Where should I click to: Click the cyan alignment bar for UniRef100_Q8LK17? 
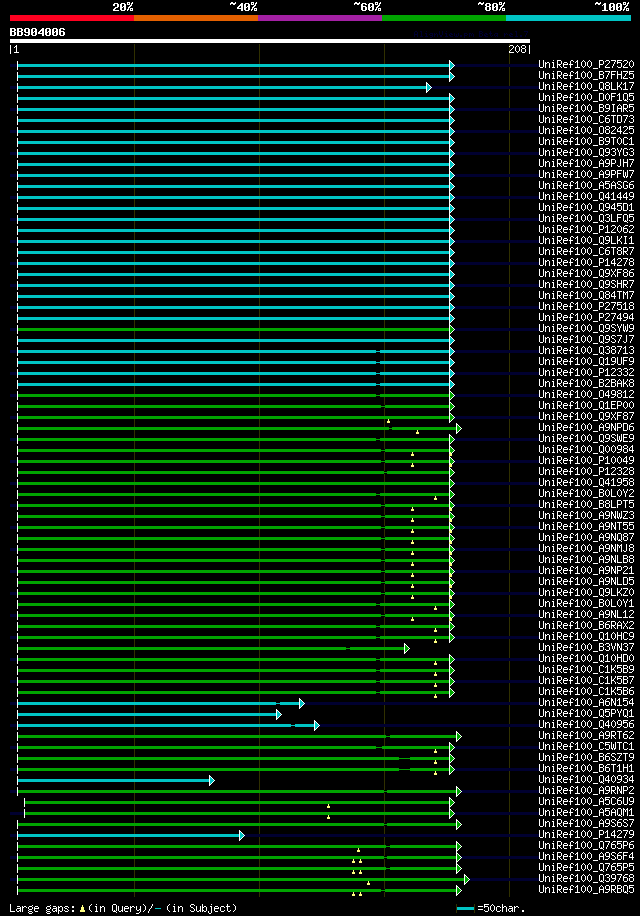(224, 88)
